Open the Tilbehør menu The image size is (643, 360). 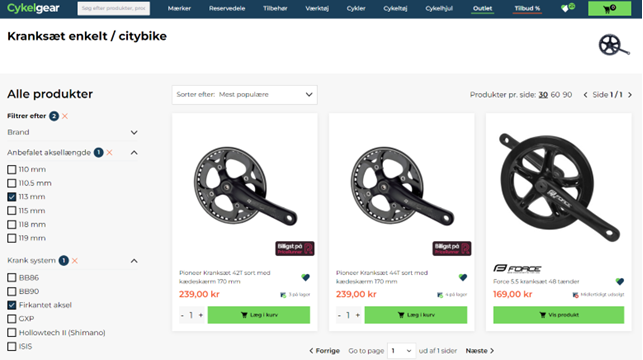click(275, 8)
